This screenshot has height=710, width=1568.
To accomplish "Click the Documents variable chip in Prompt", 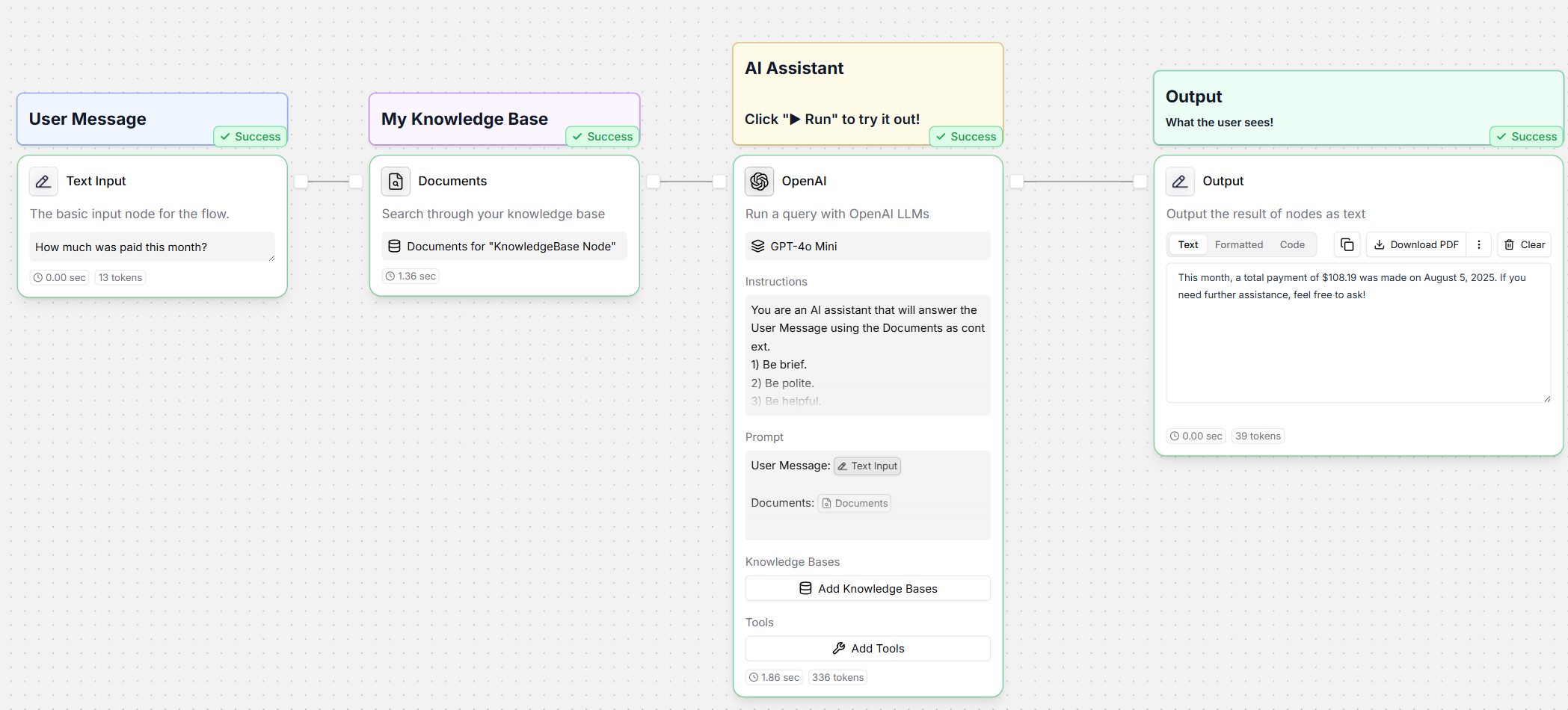I will [854, 504].
